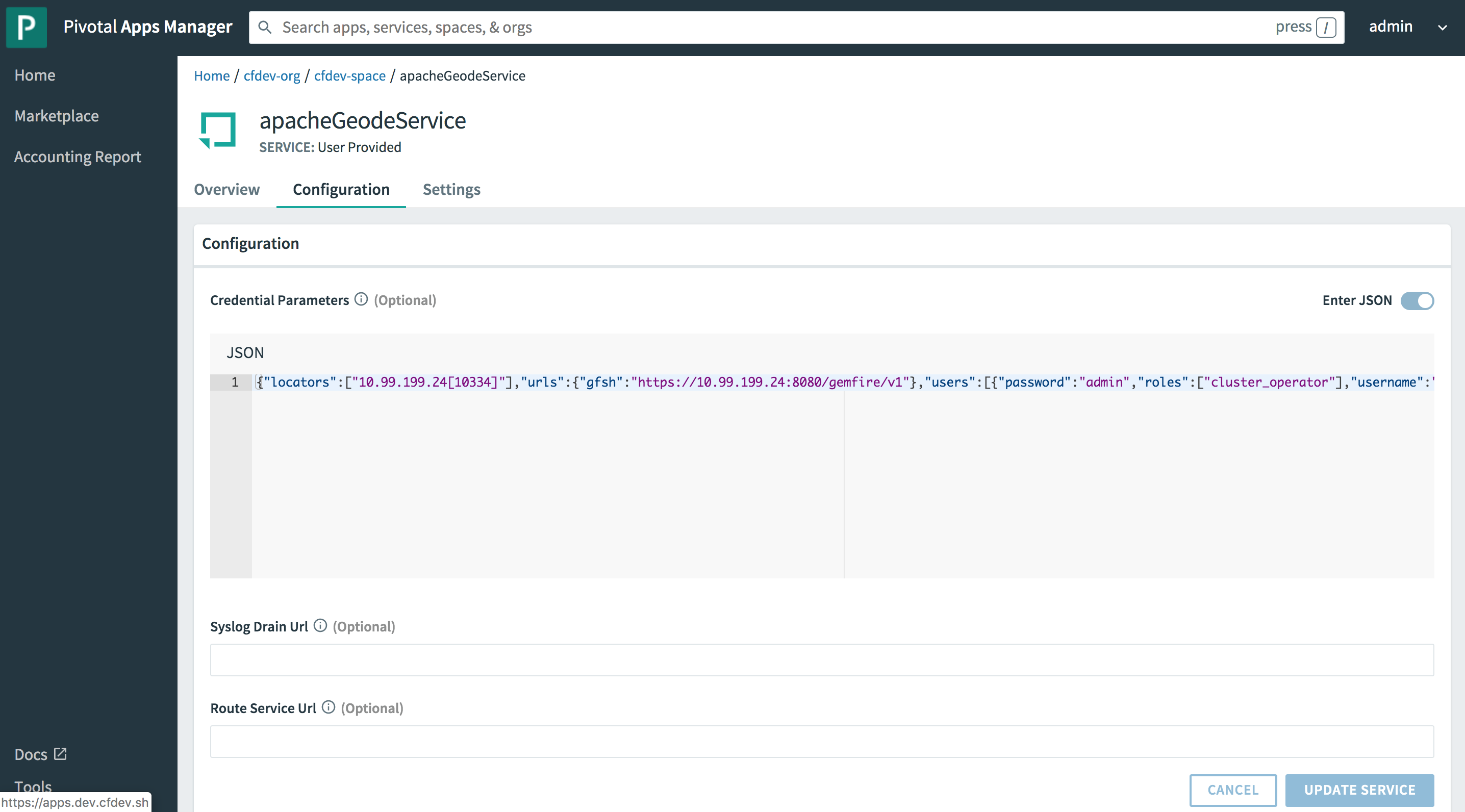Open Accounting Report in sidebar
Screen dimensions: 1465x812
click(78, 157)
